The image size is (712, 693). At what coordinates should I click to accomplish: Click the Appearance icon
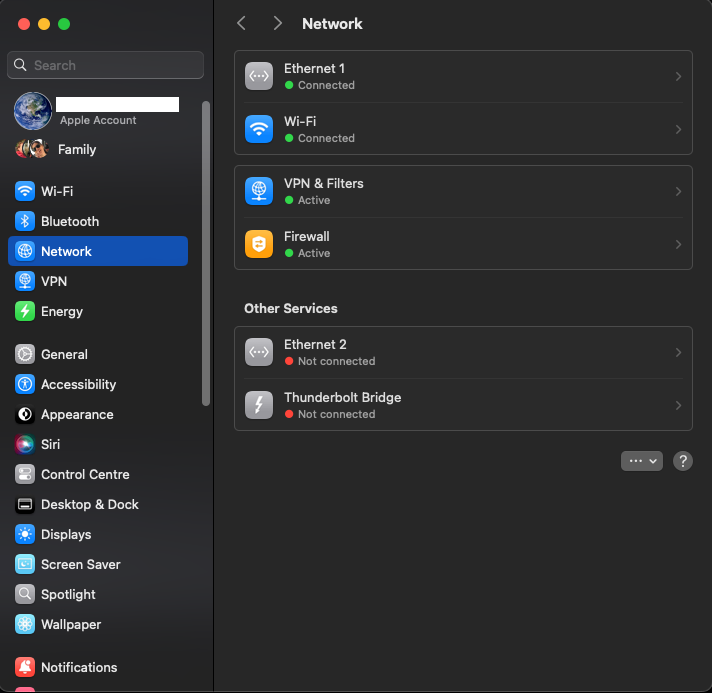click(x=25, y=414)
